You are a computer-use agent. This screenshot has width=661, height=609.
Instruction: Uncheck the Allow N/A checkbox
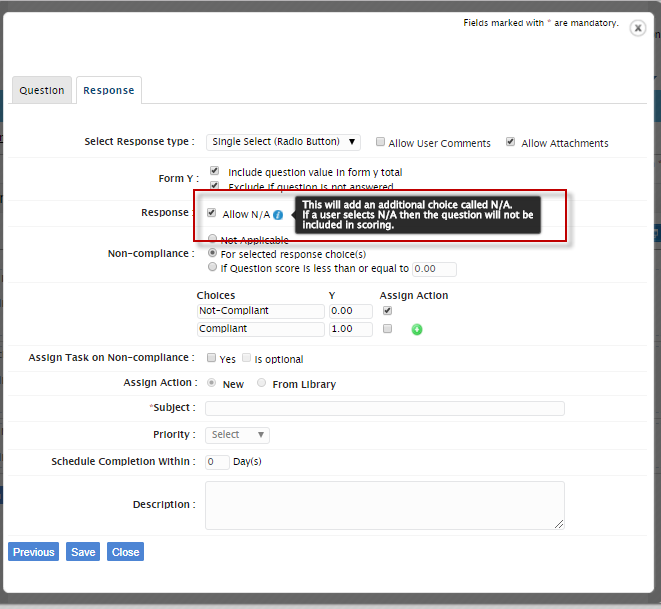pyautogui.click(x=212, y=213)
